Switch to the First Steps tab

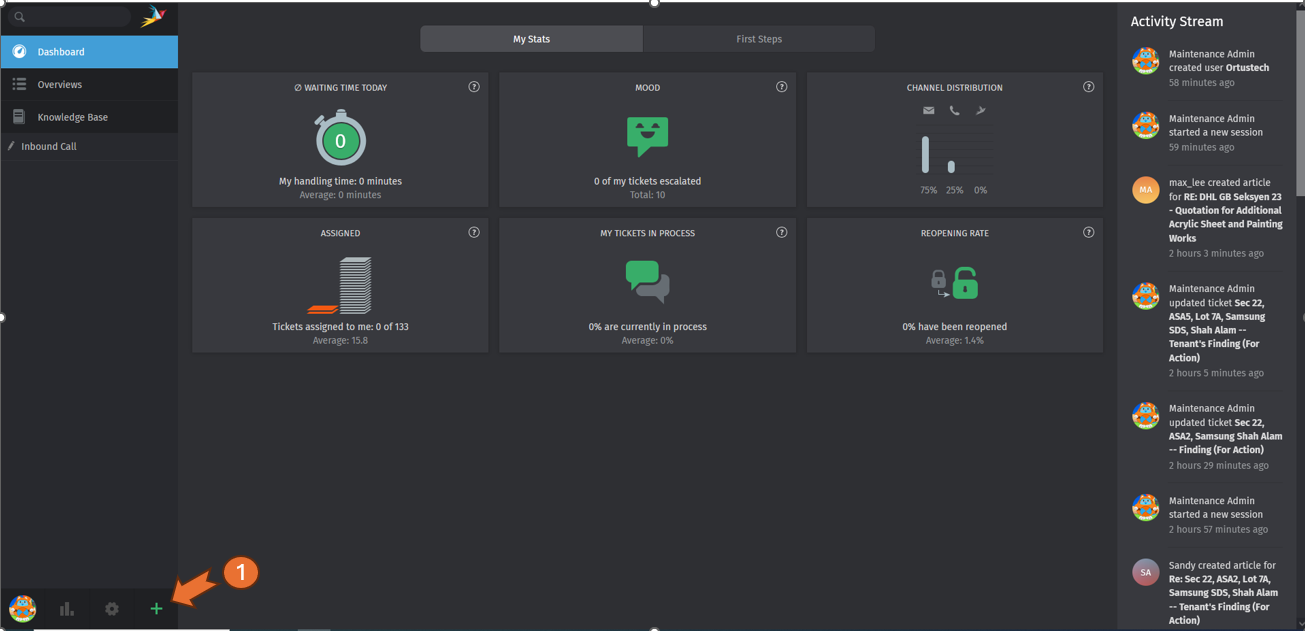click(759, 39)
